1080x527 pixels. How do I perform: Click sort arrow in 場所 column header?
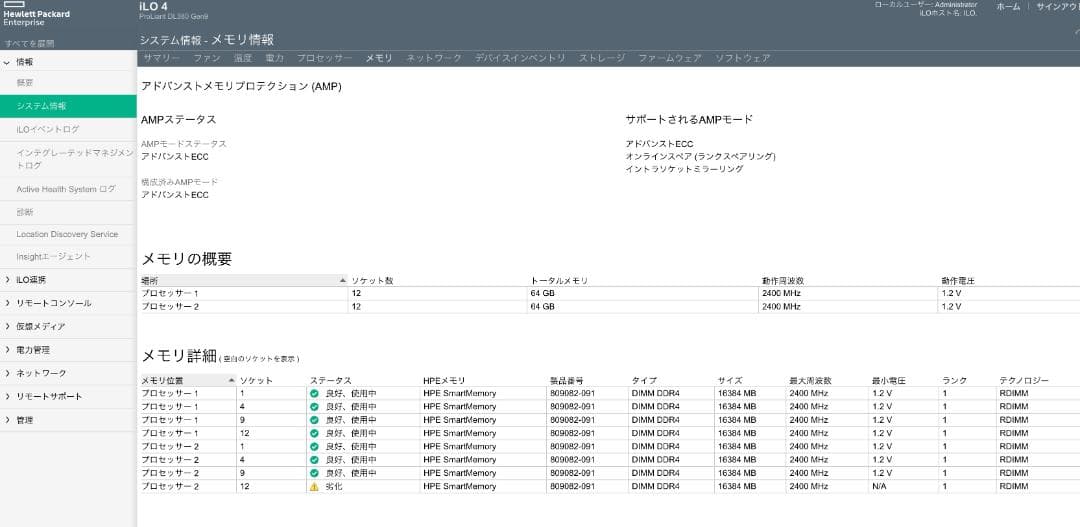pyautogui.click(x=342, y=281)
